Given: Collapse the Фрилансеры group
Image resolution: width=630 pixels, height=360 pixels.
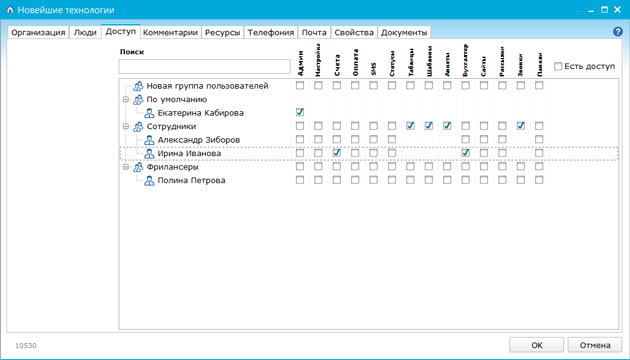Looking at the screenshot, I should [126, 167].
